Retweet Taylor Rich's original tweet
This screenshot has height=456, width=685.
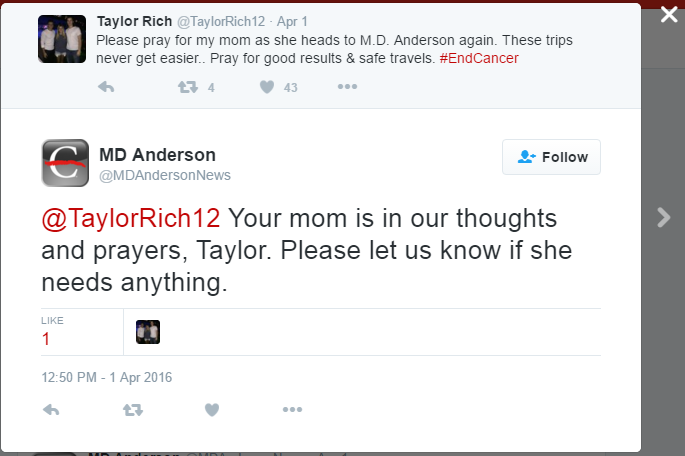(187, 87)
